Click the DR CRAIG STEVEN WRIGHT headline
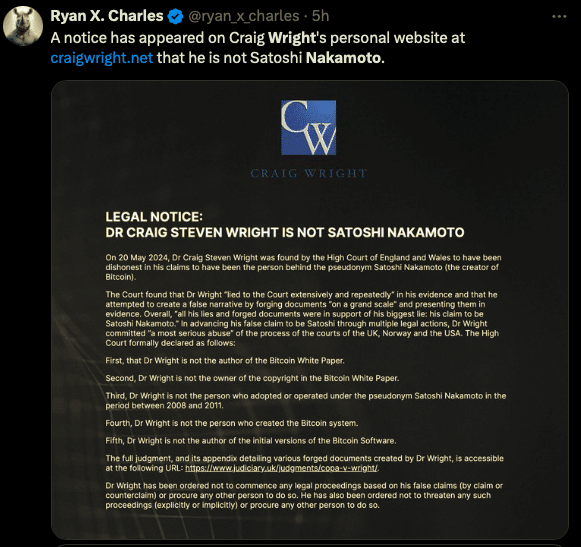 (285, 232)
